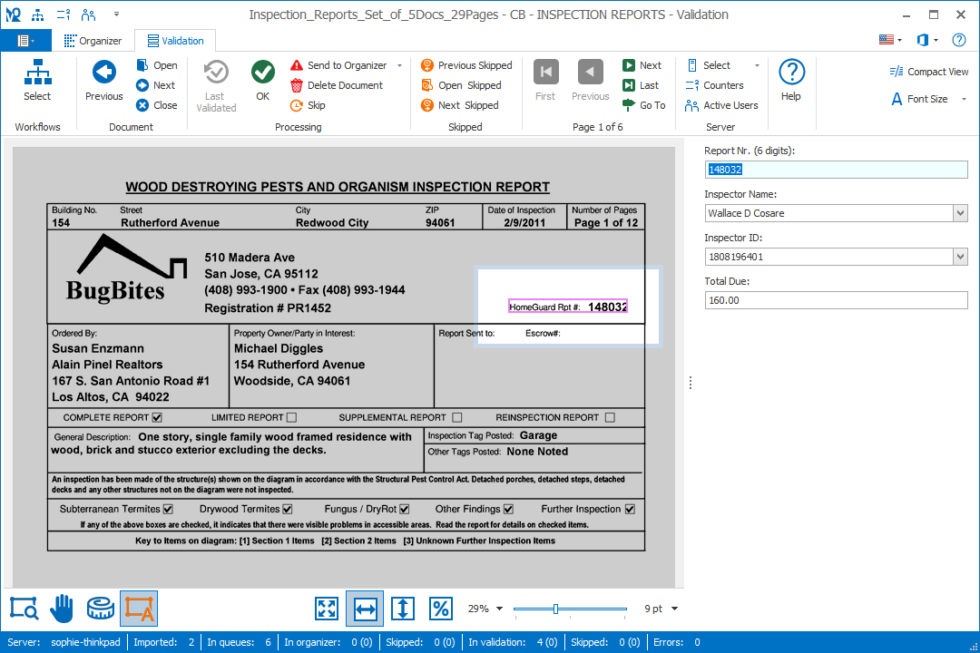Viewport: 980px width, 653px height.
Task: Adjust the zoom slider handle
Action: tap(556, 609)
